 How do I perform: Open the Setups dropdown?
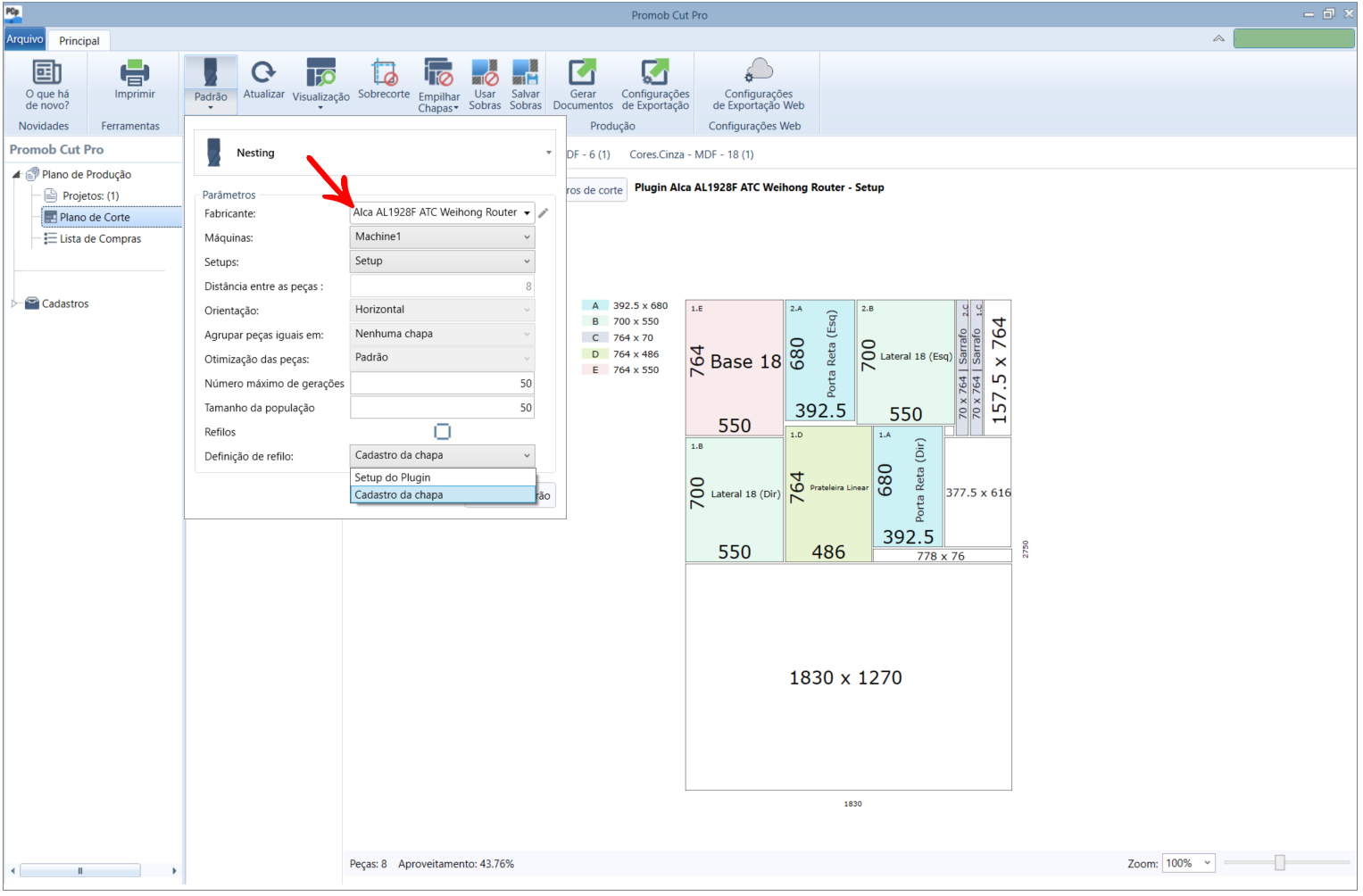443,261
